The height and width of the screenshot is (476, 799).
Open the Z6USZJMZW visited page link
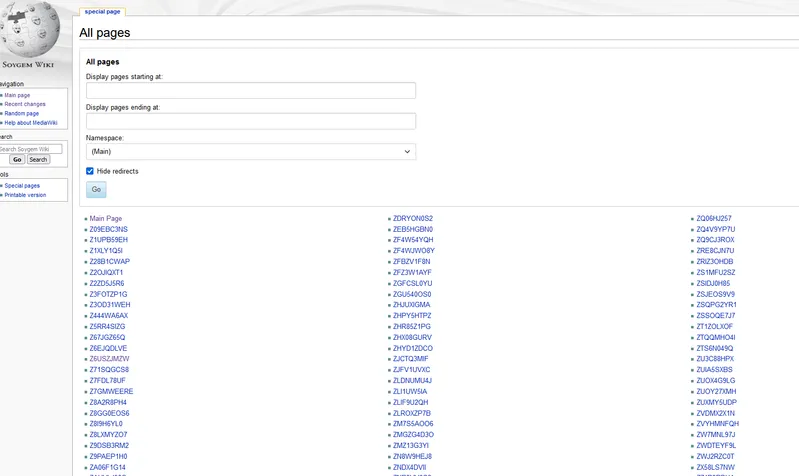[x=110, y=359]
